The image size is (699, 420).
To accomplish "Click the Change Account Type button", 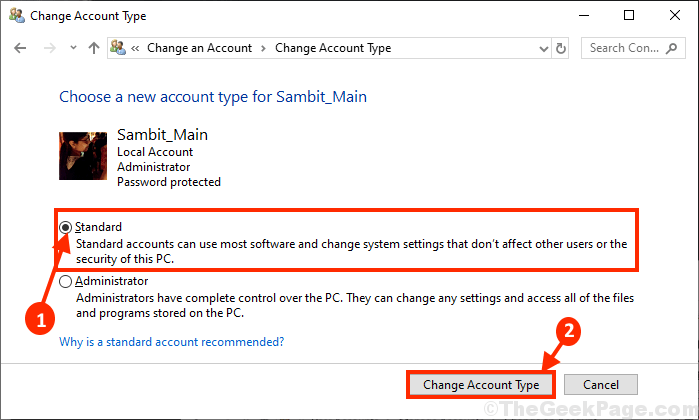I will [481, 385].
